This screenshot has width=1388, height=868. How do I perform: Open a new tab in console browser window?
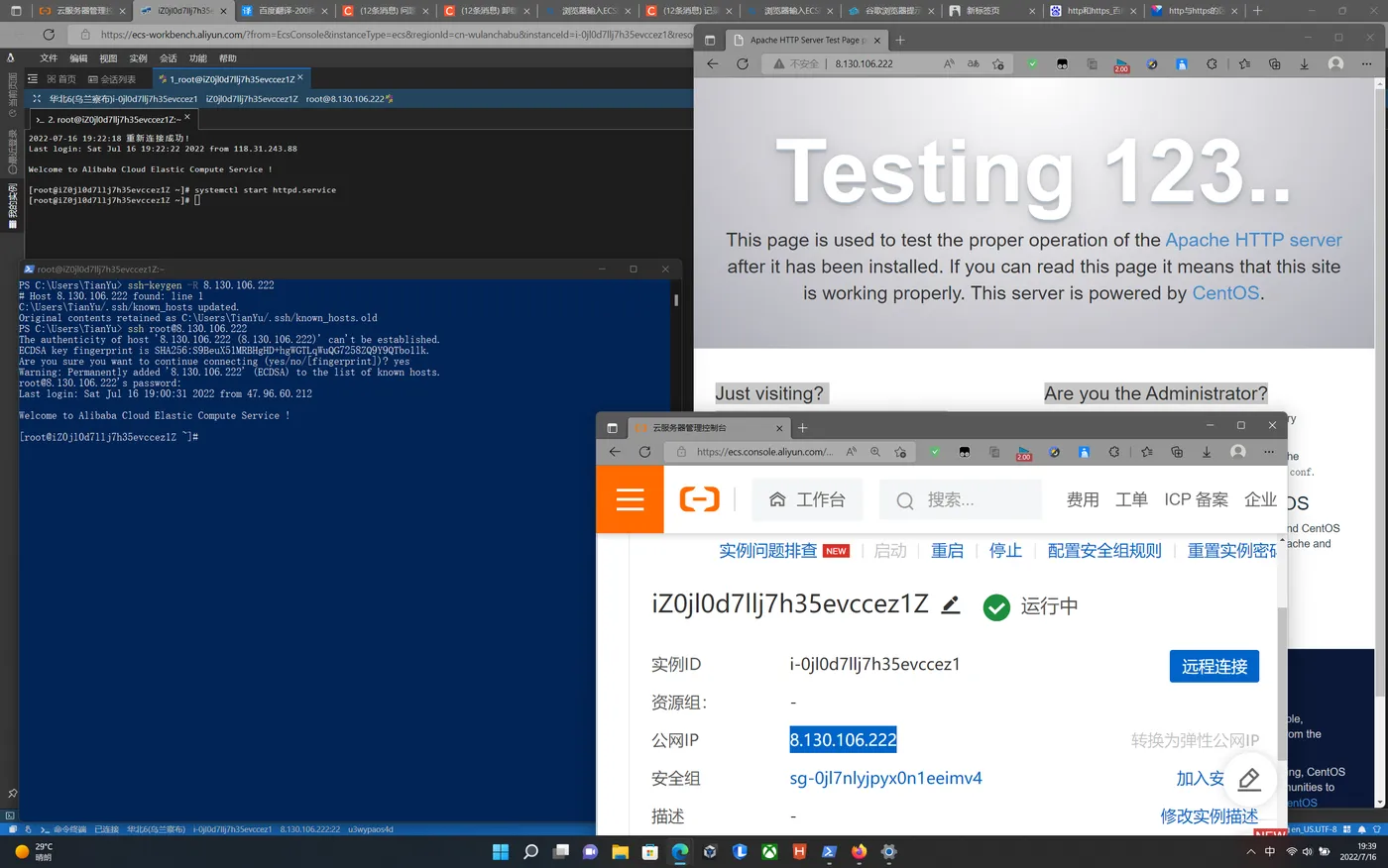[x=802, y=428]
